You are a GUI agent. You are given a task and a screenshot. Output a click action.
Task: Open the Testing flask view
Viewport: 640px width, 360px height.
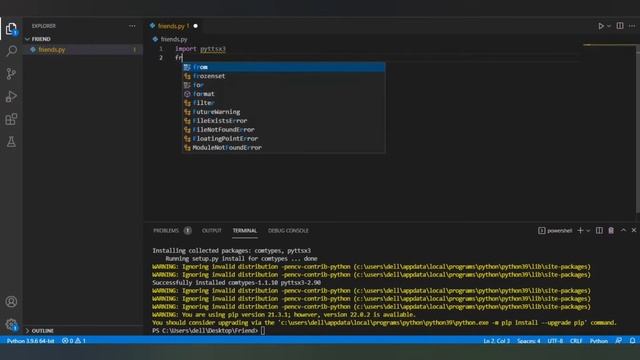click(x=11, y=142)
